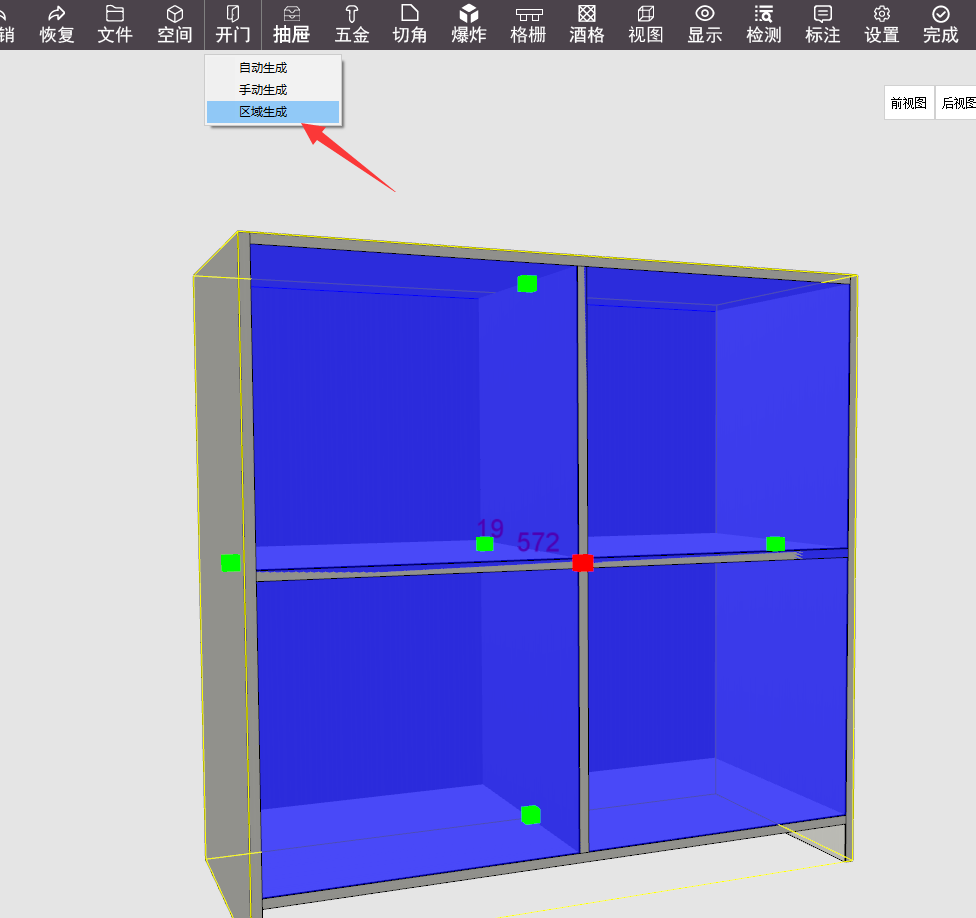Viewport: 976px width, 918px height.
Task: Click the 19 dimension label
Action: click(x=490, y=527)
